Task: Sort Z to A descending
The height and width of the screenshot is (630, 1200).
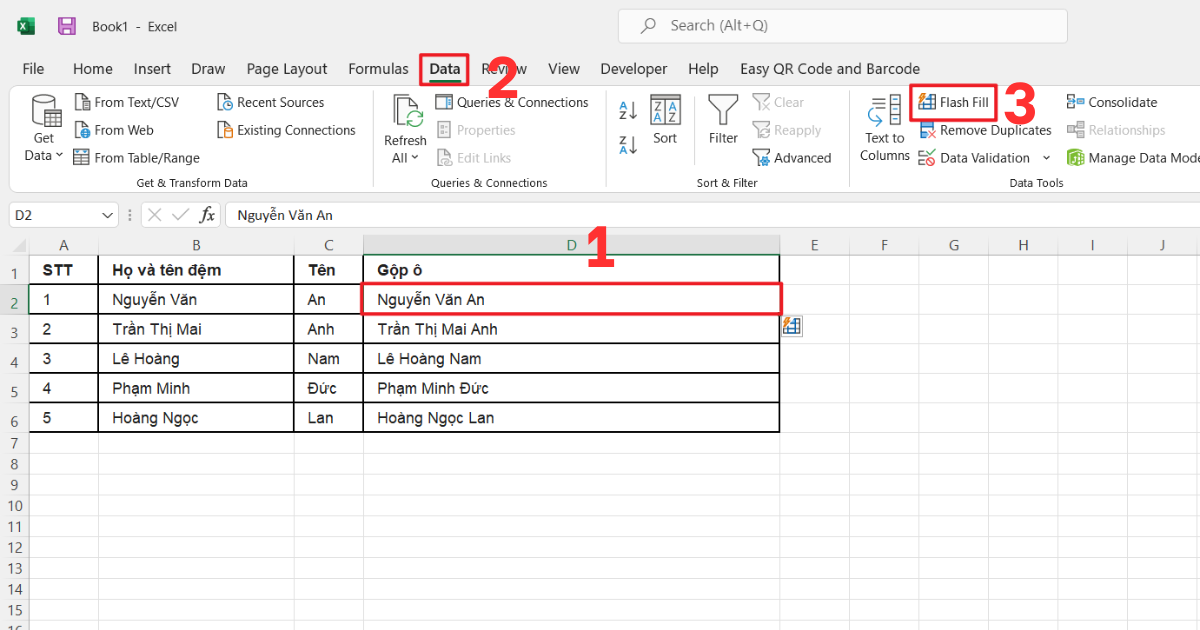Action: click(x=628, y=144)
